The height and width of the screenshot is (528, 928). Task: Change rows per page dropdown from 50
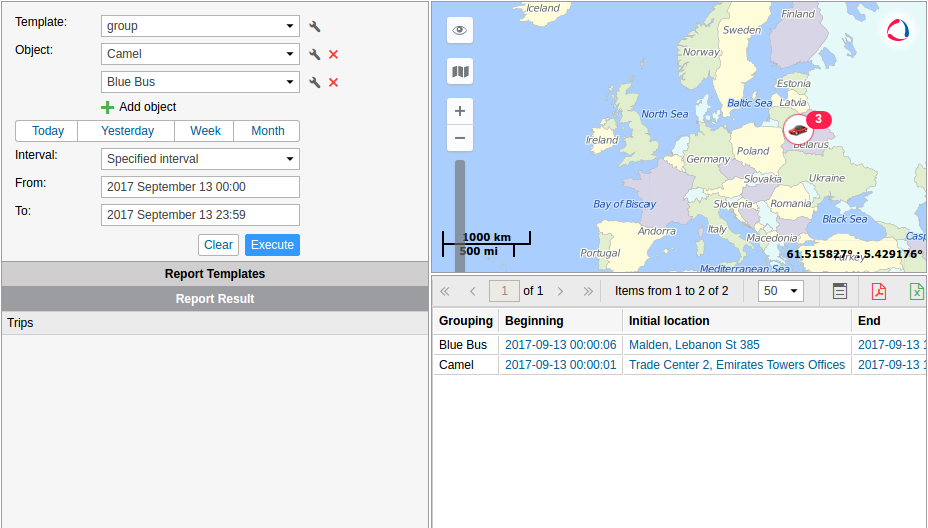[781, 291]
